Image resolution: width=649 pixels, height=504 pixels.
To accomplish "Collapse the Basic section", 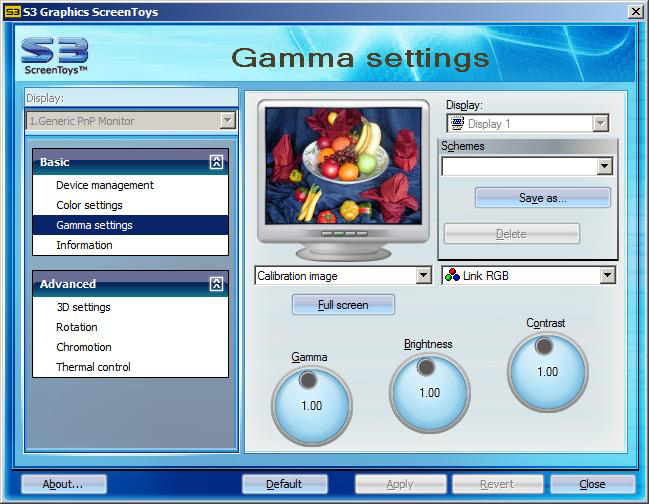I will point(216,162).
